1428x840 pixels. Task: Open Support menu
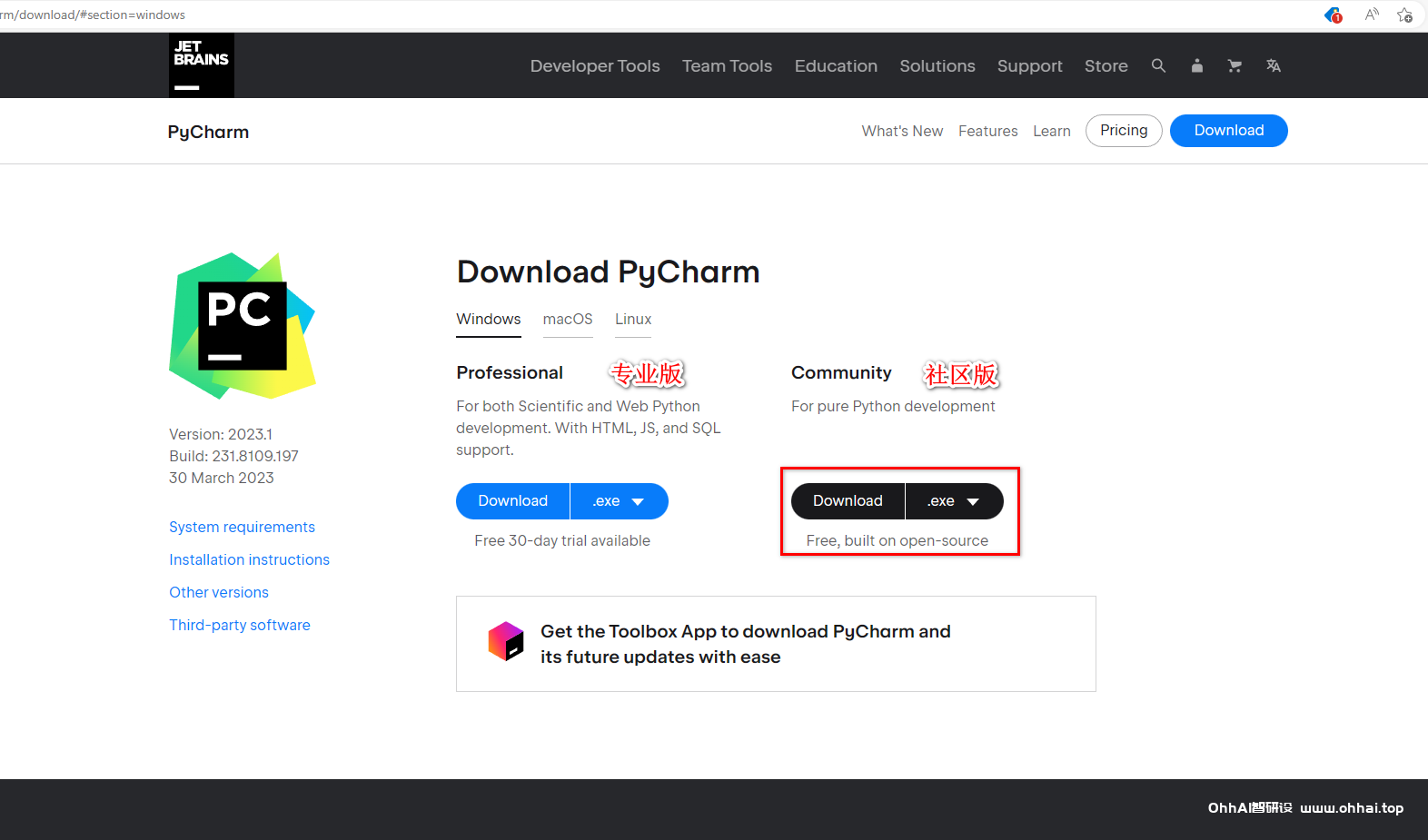pyautogui.click(x=1029, y=66)
